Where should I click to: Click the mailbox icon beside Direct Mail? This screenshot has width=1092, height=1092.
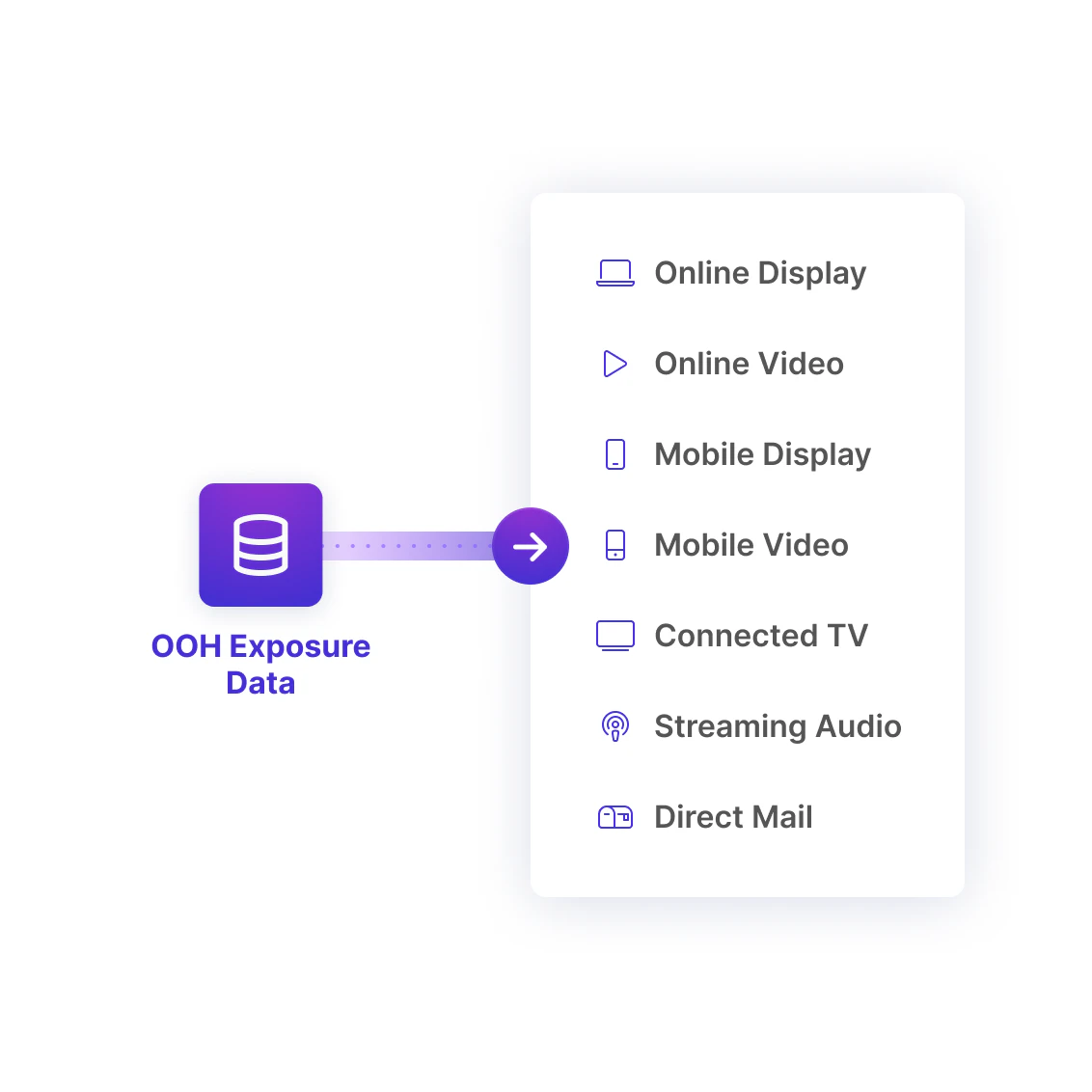[615, 817]
